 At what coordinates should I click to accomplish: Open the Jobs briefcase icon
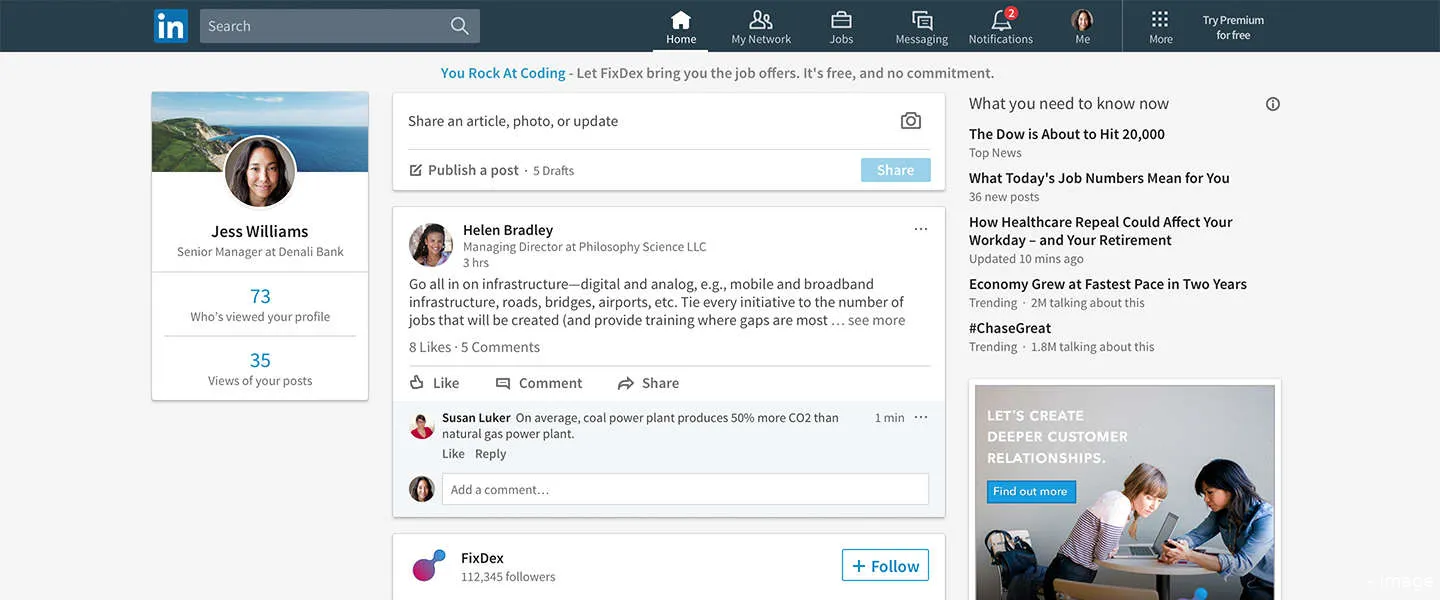tap(840, 20)
